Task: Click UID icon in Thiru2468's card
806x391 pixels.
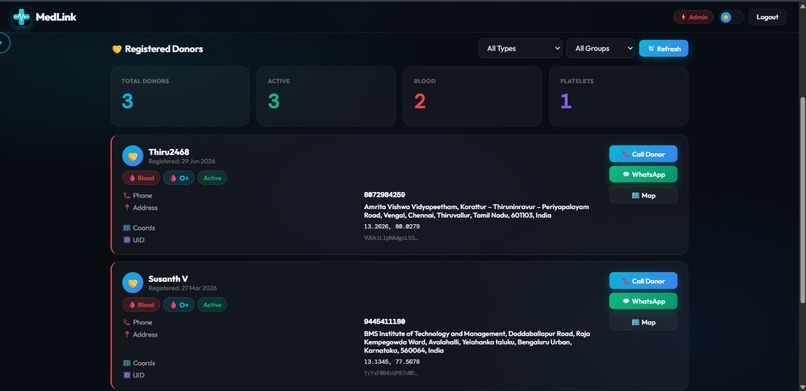Action: [x=126, y=240]
